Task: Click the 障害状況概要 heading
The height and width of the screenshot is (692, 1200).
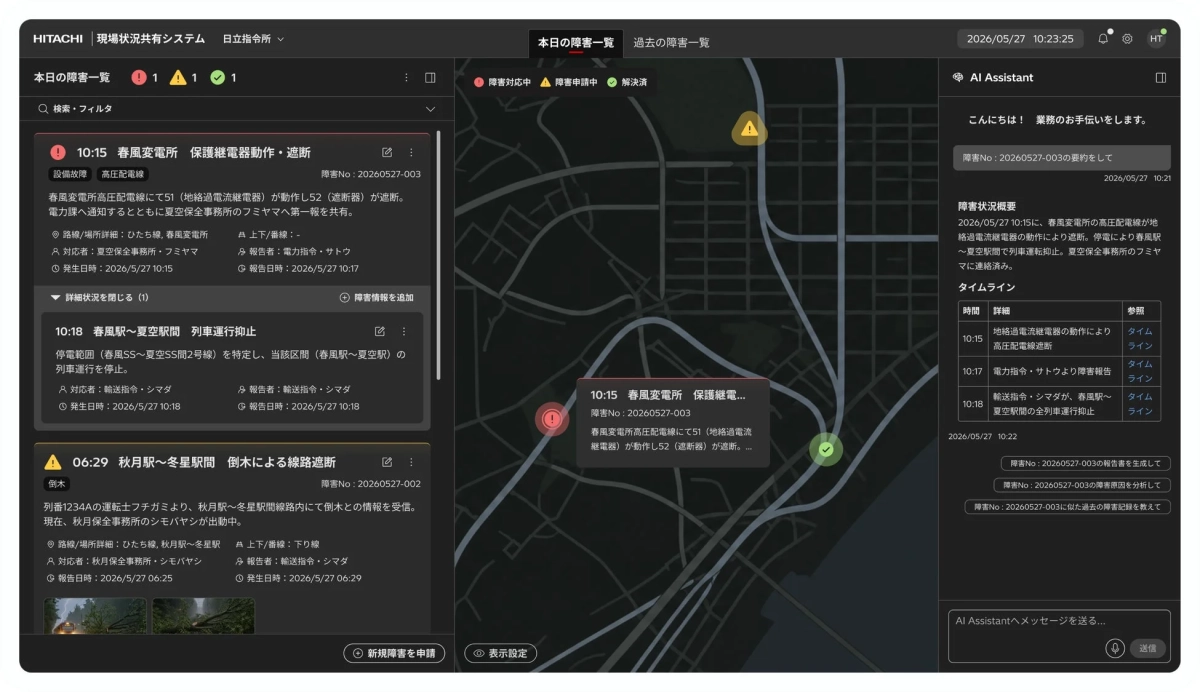Action: point(986,206)
